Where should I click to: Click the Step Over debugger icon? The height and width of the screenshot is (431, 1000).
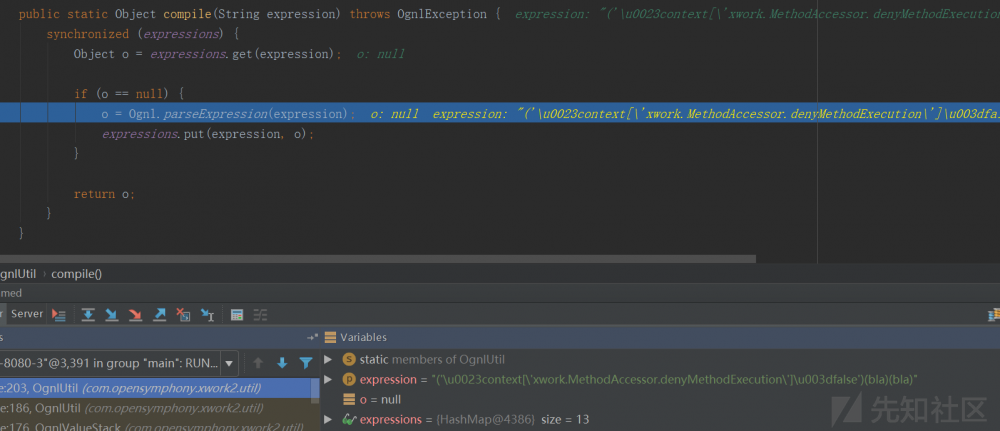point(88,314)
